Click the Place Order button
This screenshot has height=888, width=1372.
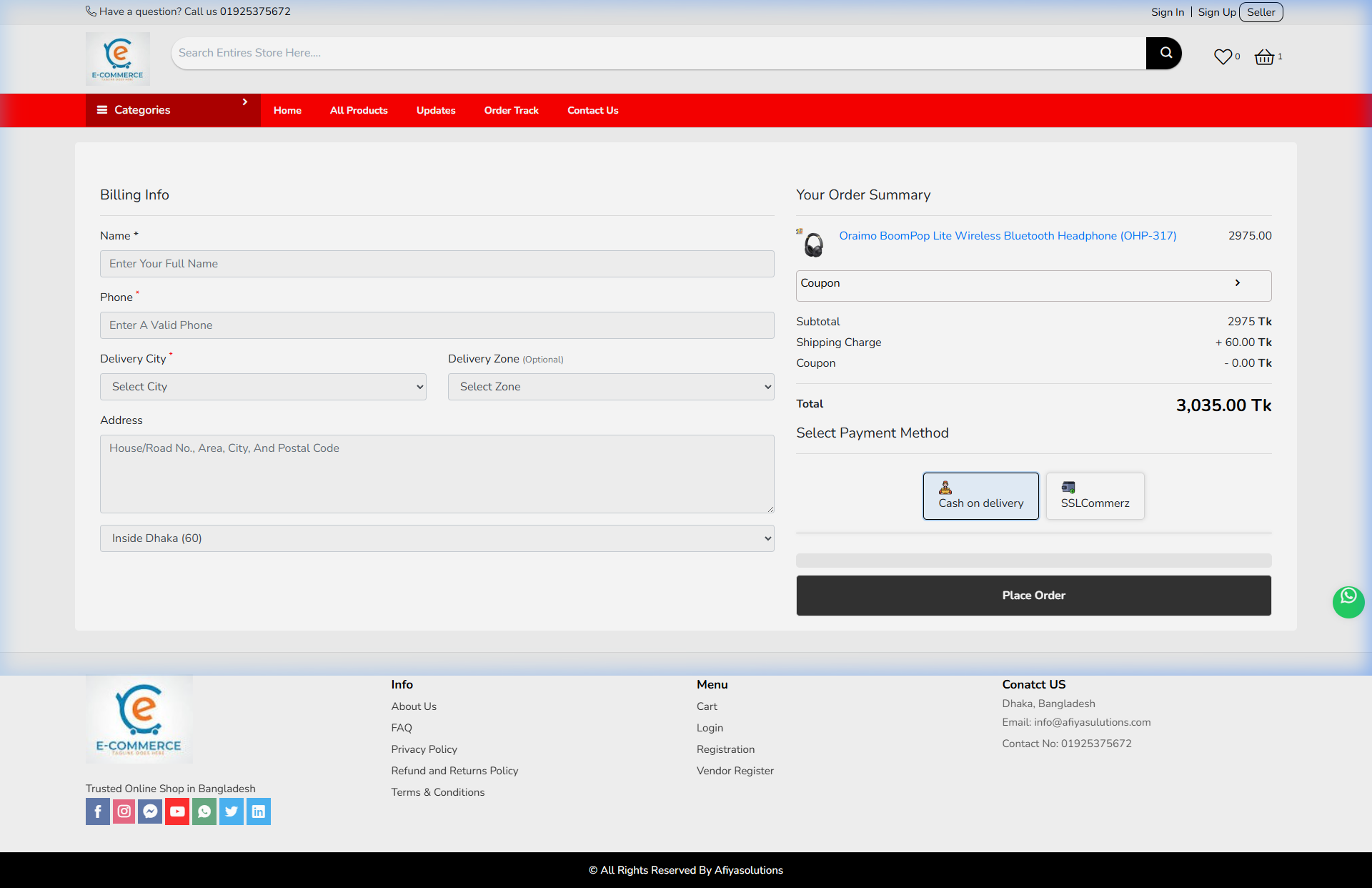click(1033, 595)
